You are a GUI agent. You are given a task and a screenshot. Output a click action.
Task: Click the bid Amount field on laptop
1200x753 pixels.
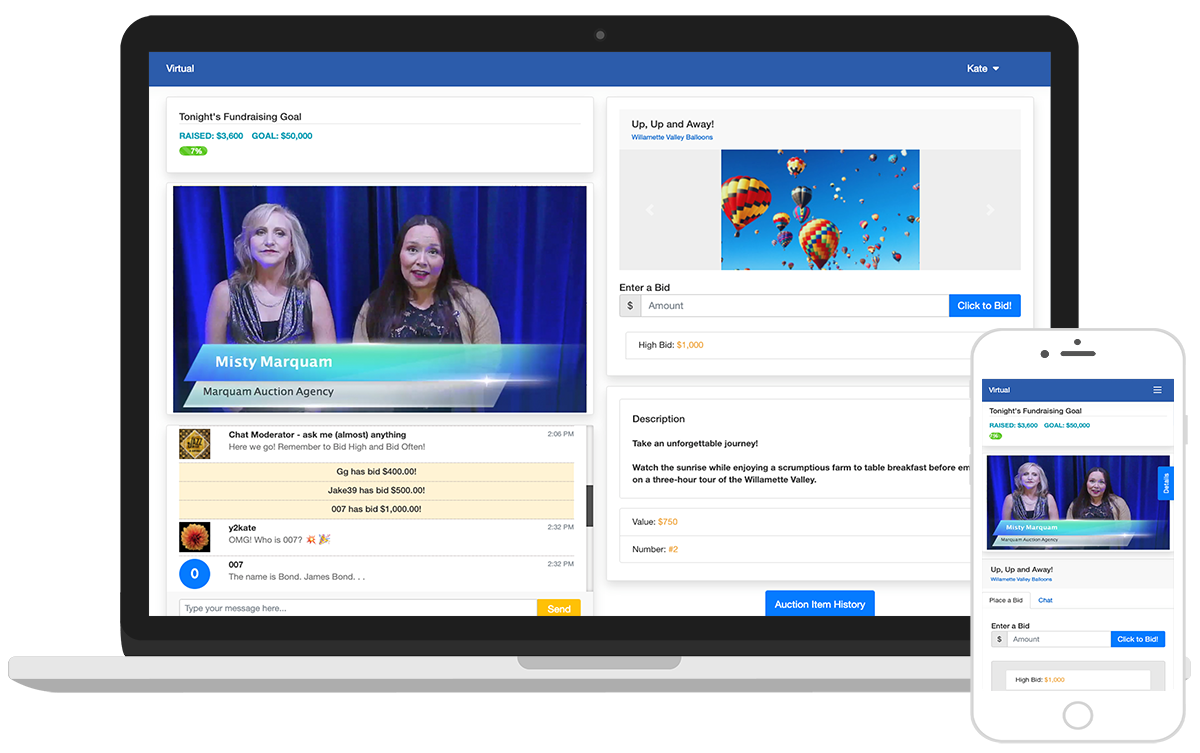[x=794, y=306]
